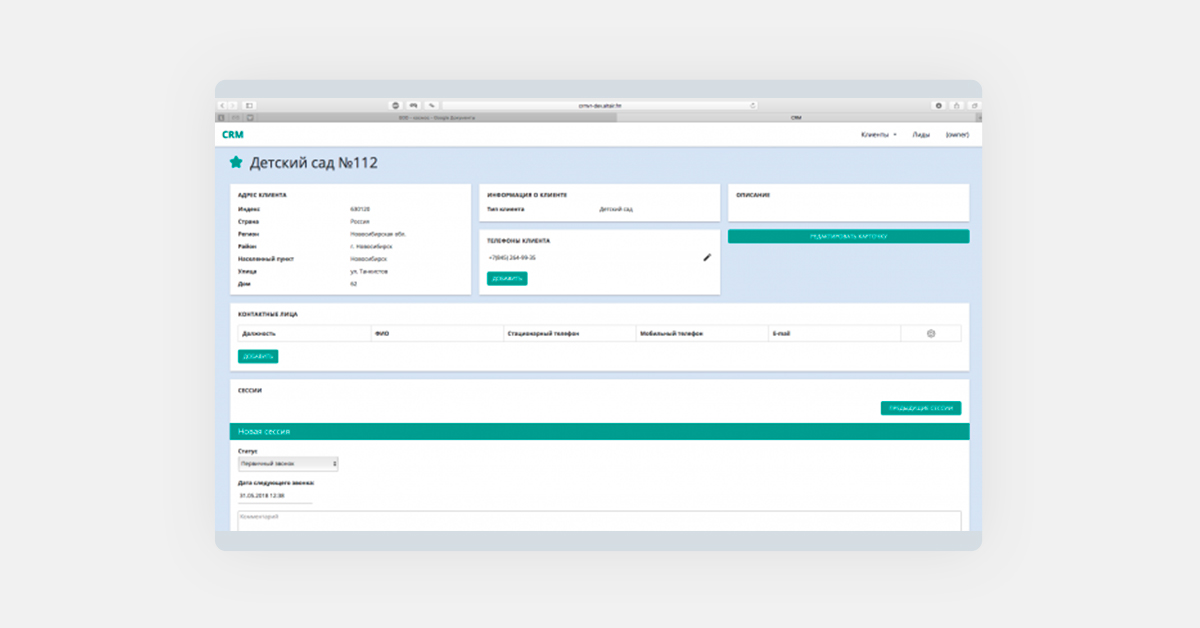Click the house number value 62
This screenshot has height=628, width=1200.
[353, 284]
